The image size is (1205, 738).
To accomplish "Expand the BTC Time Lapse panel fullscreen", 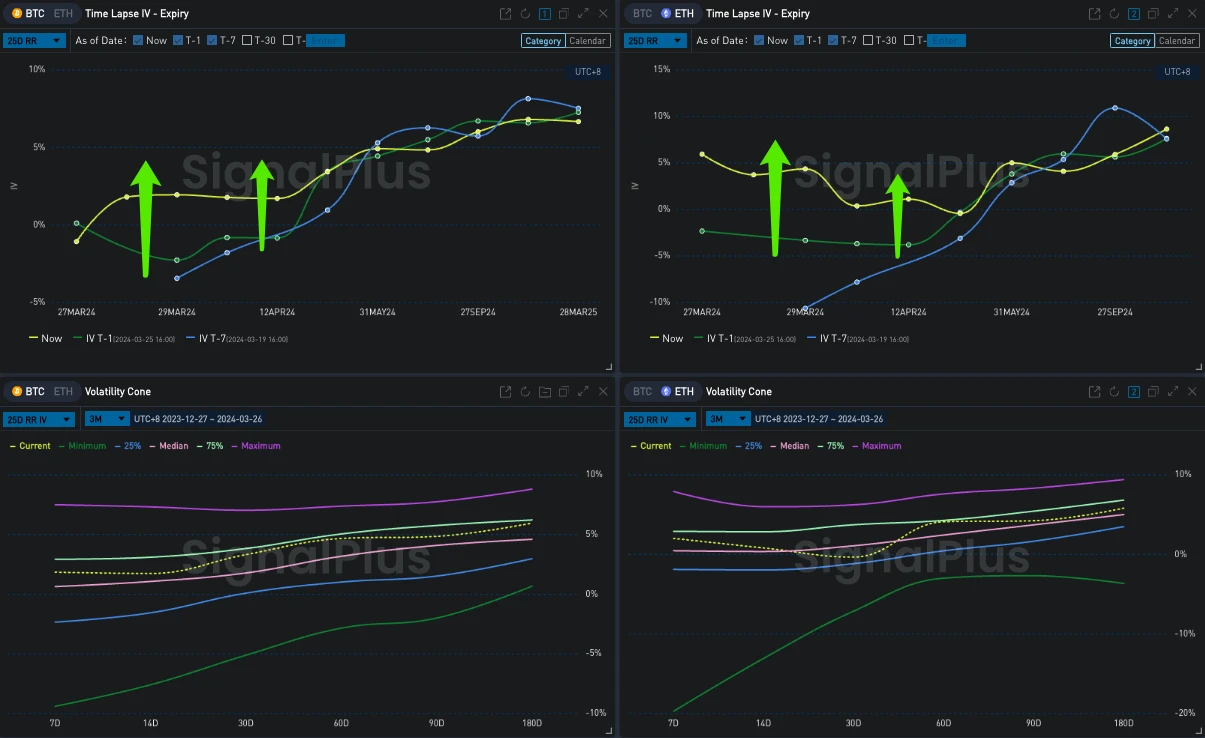I will (583, 14).
